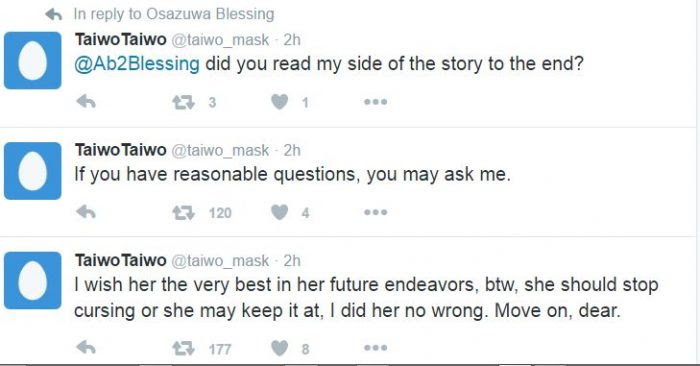
Task: Retweet the tweet with 3 retweets
Action: (x=183, y=103)
